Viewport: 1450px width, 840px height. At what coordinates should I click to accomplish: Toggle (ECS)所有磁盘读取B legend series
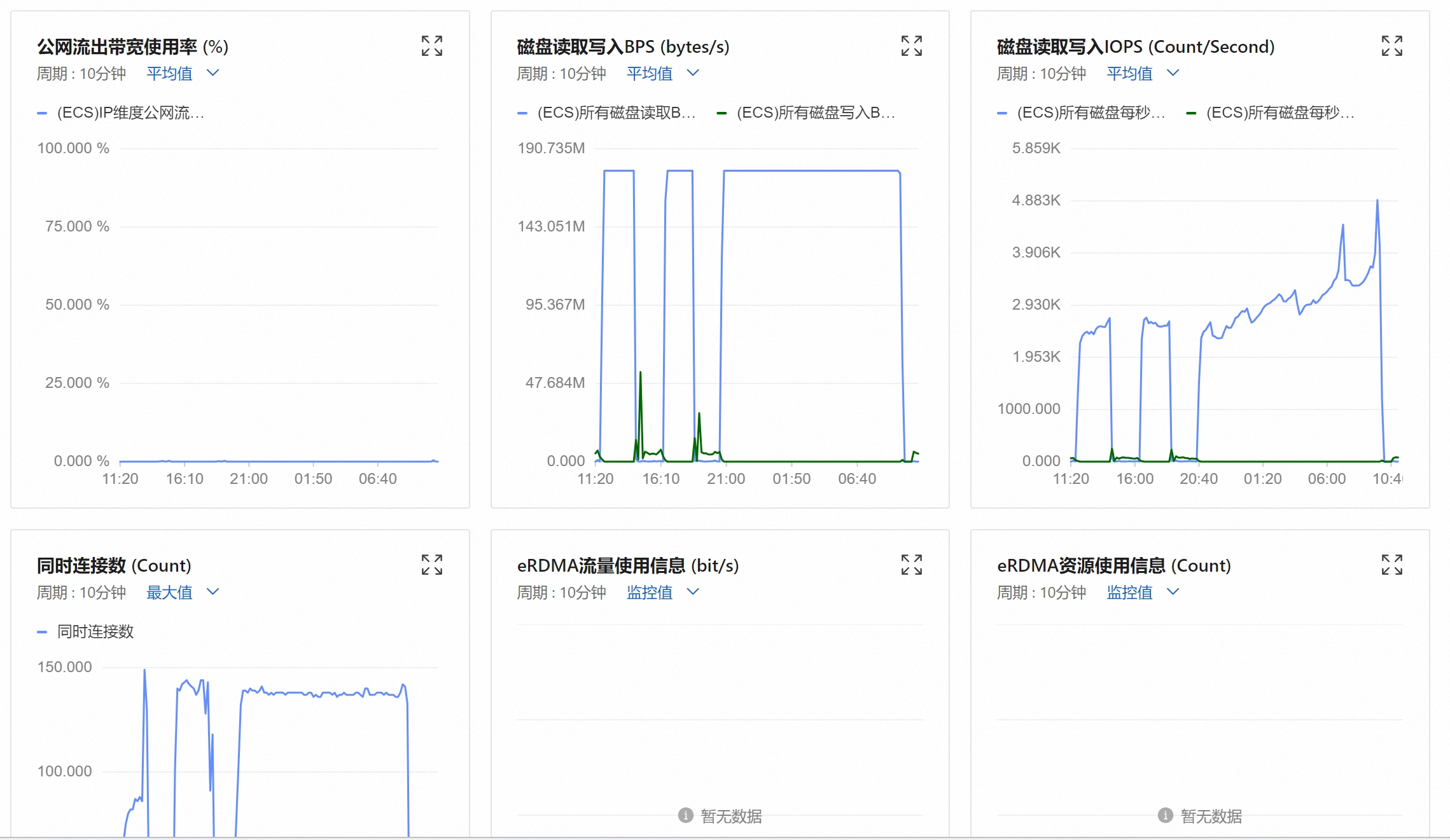[607, 113]
